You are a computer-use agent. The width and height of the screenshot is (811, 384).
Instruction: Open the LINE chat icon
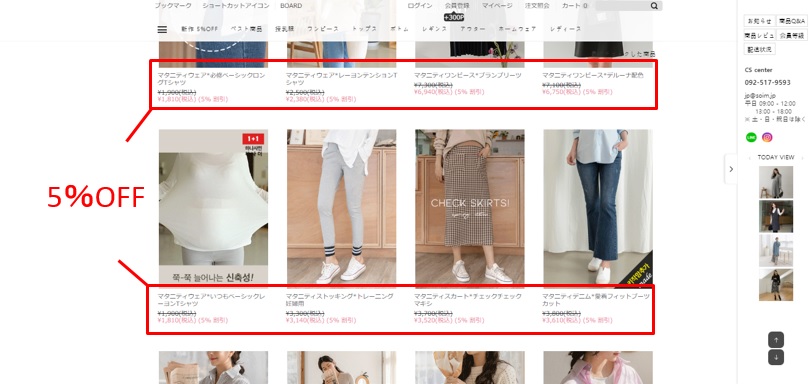click(x=751, y=137)
